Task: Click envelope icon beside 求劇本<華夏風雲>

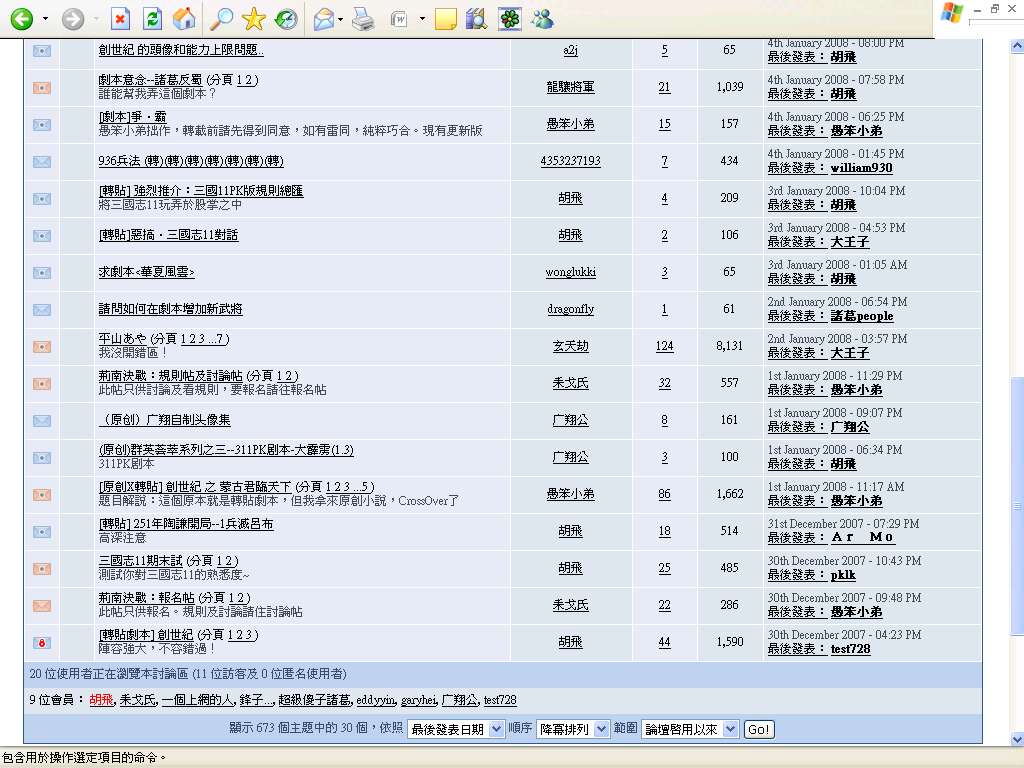Action: (42, 272)
